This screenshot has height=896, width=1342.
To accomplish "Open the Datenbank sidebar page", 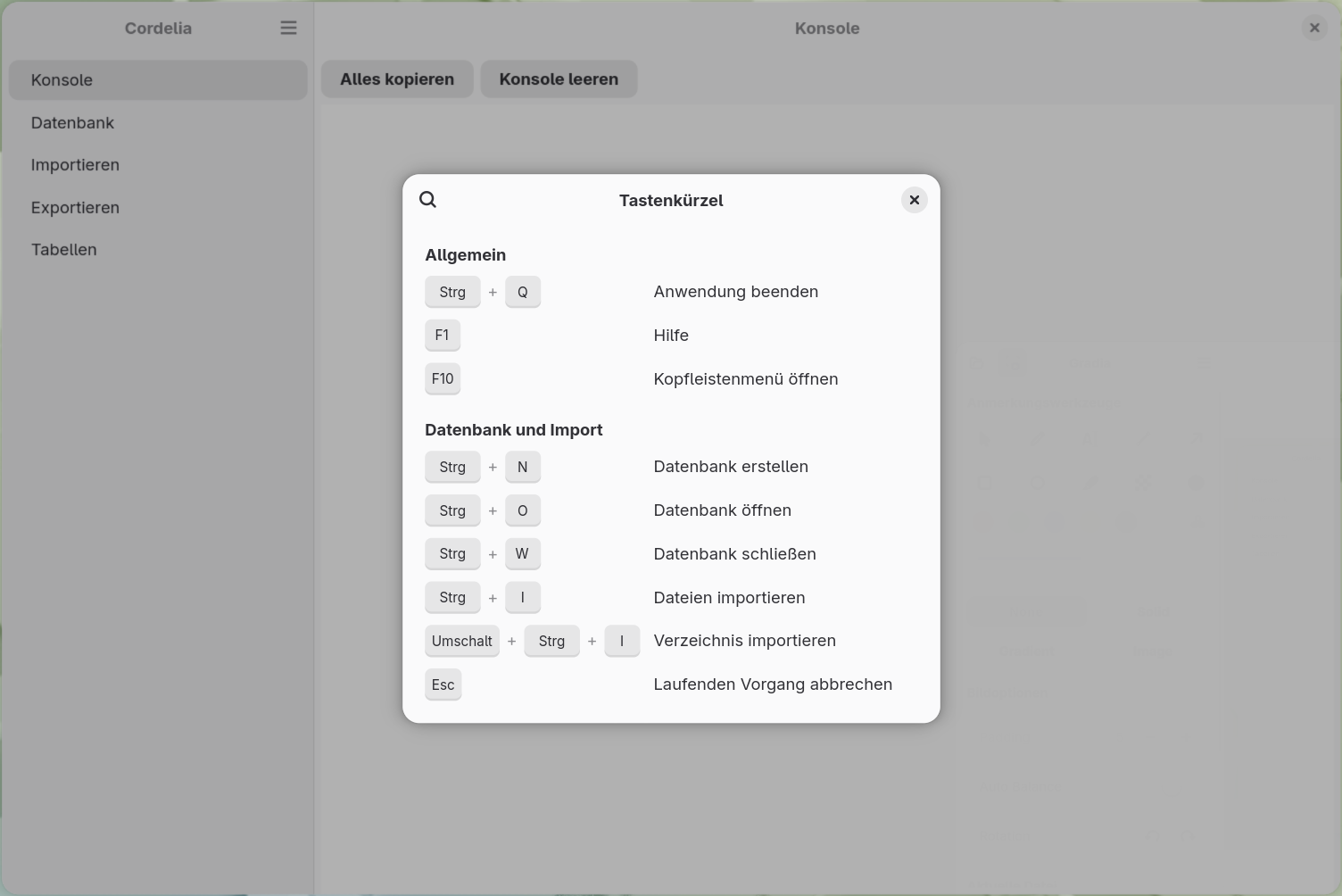I will pyautogui.click(x=158, y=122).
